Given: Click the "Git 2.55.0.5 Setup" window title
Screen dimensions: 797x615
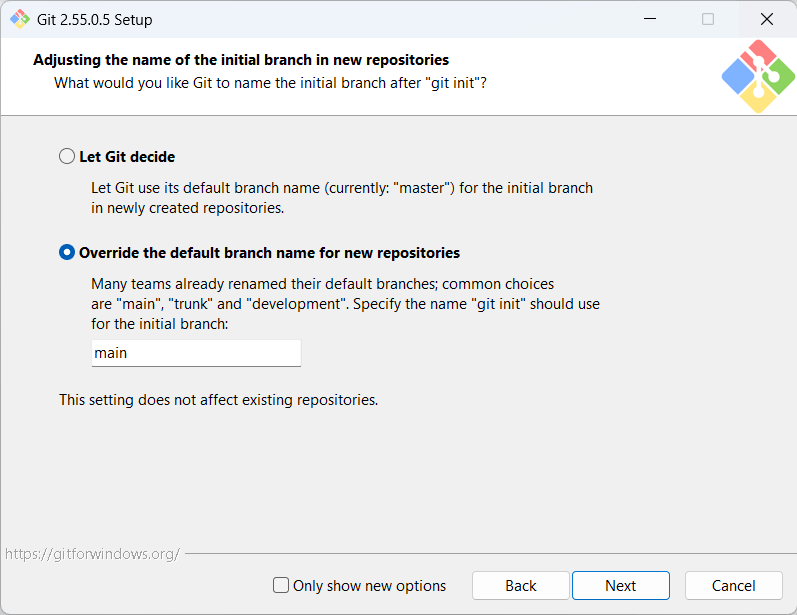Looking at the screenshot, I should pos(95,20).
